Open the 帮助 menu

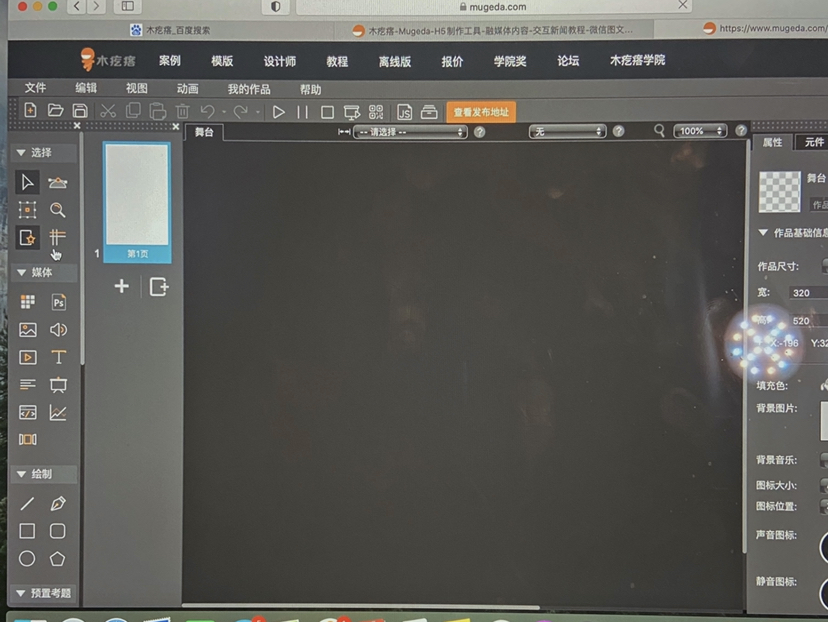point(310,90)
